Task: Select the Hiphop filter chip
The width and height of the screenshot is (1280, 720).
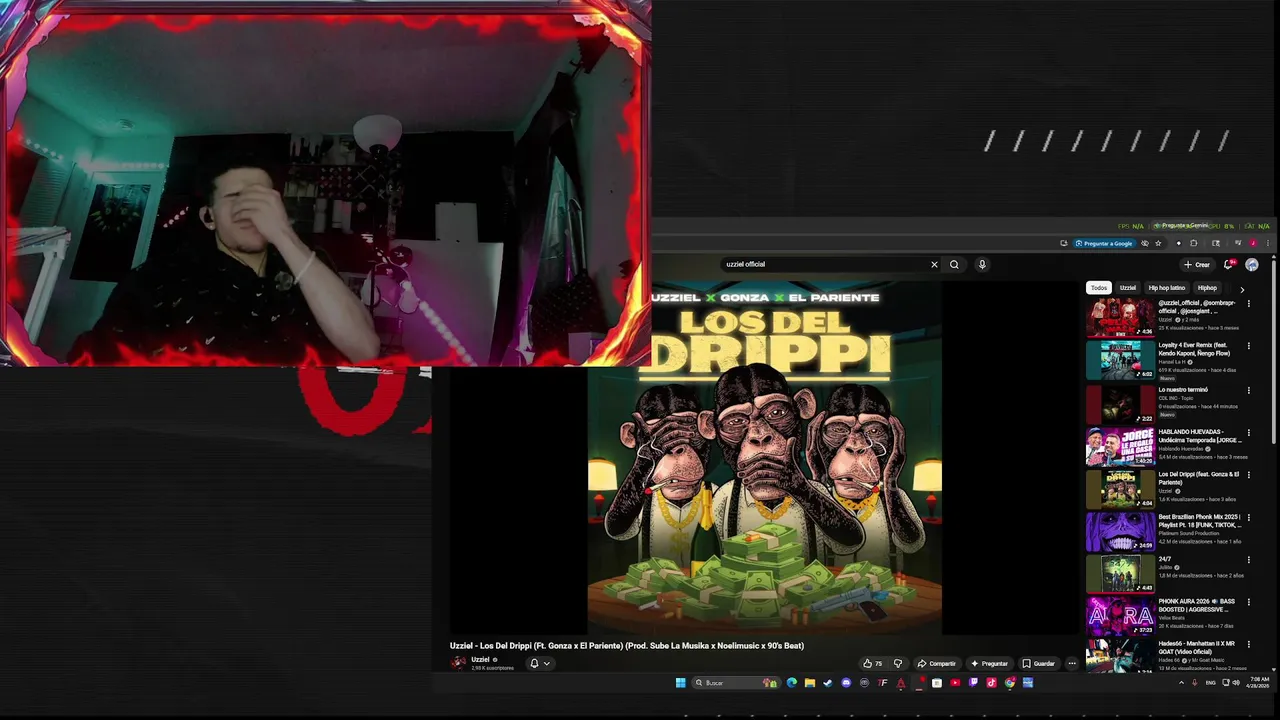Action: pos(1207,288)
